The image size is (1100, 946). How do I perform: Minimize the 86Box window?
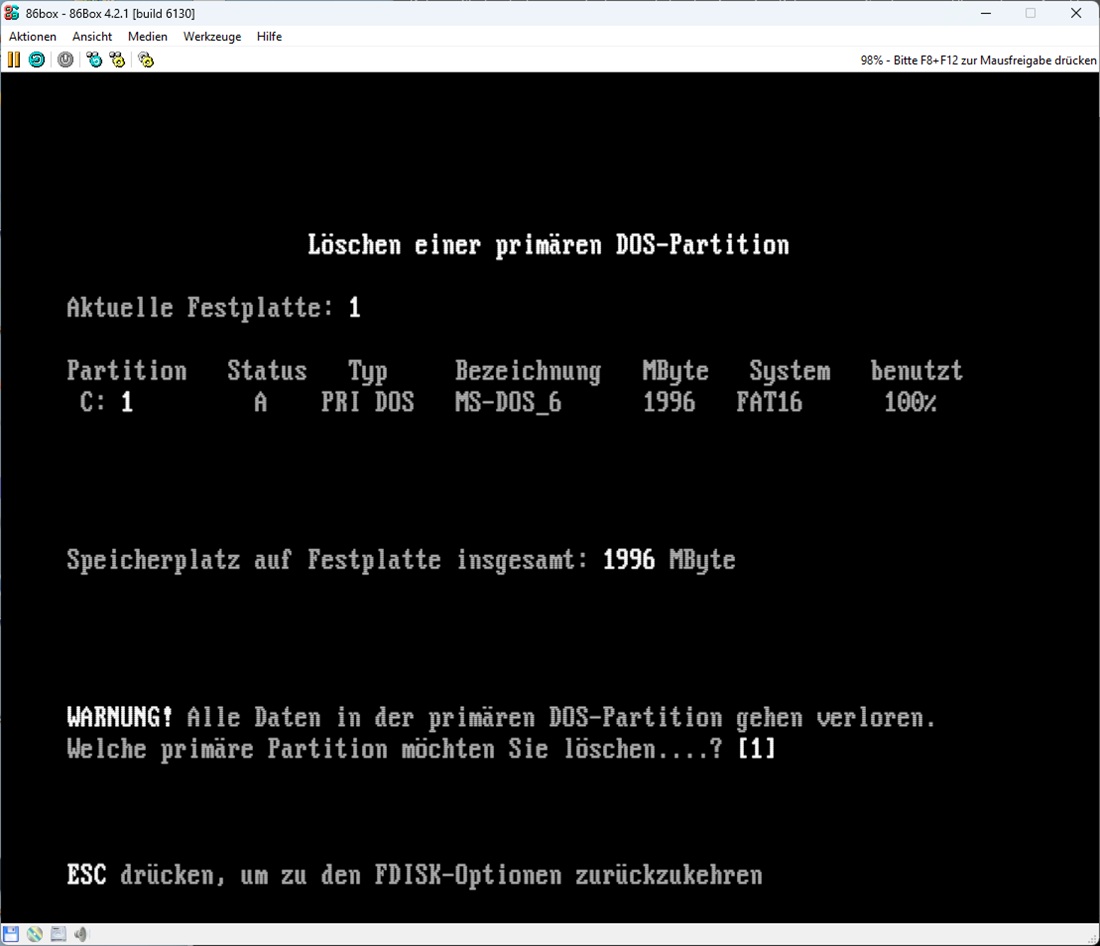point(984,13)
